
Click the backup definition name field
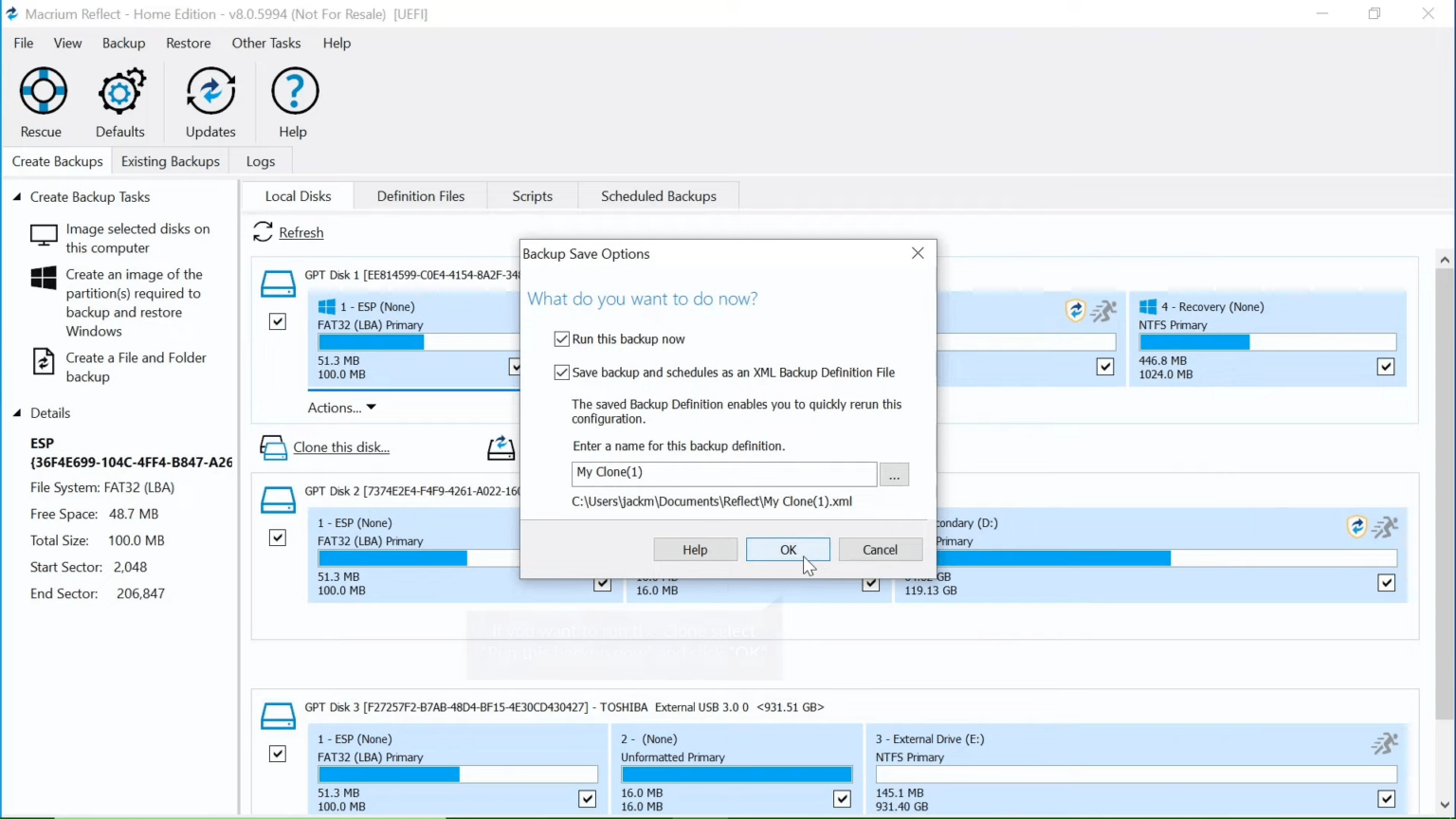tap(723, 473)
